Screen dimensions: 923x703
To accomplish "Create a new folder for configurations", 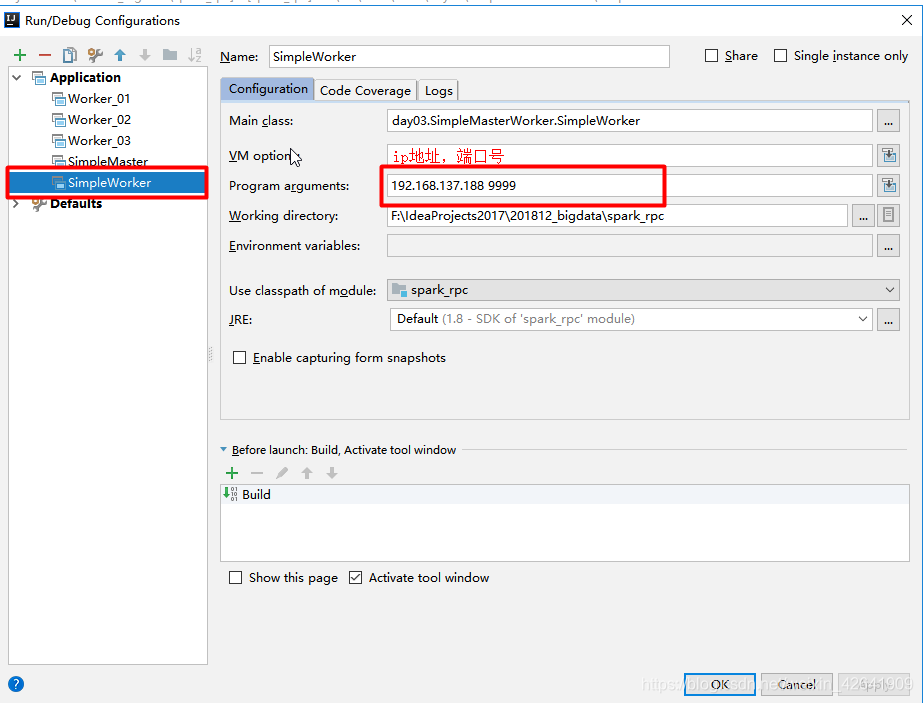I will 170,55.
